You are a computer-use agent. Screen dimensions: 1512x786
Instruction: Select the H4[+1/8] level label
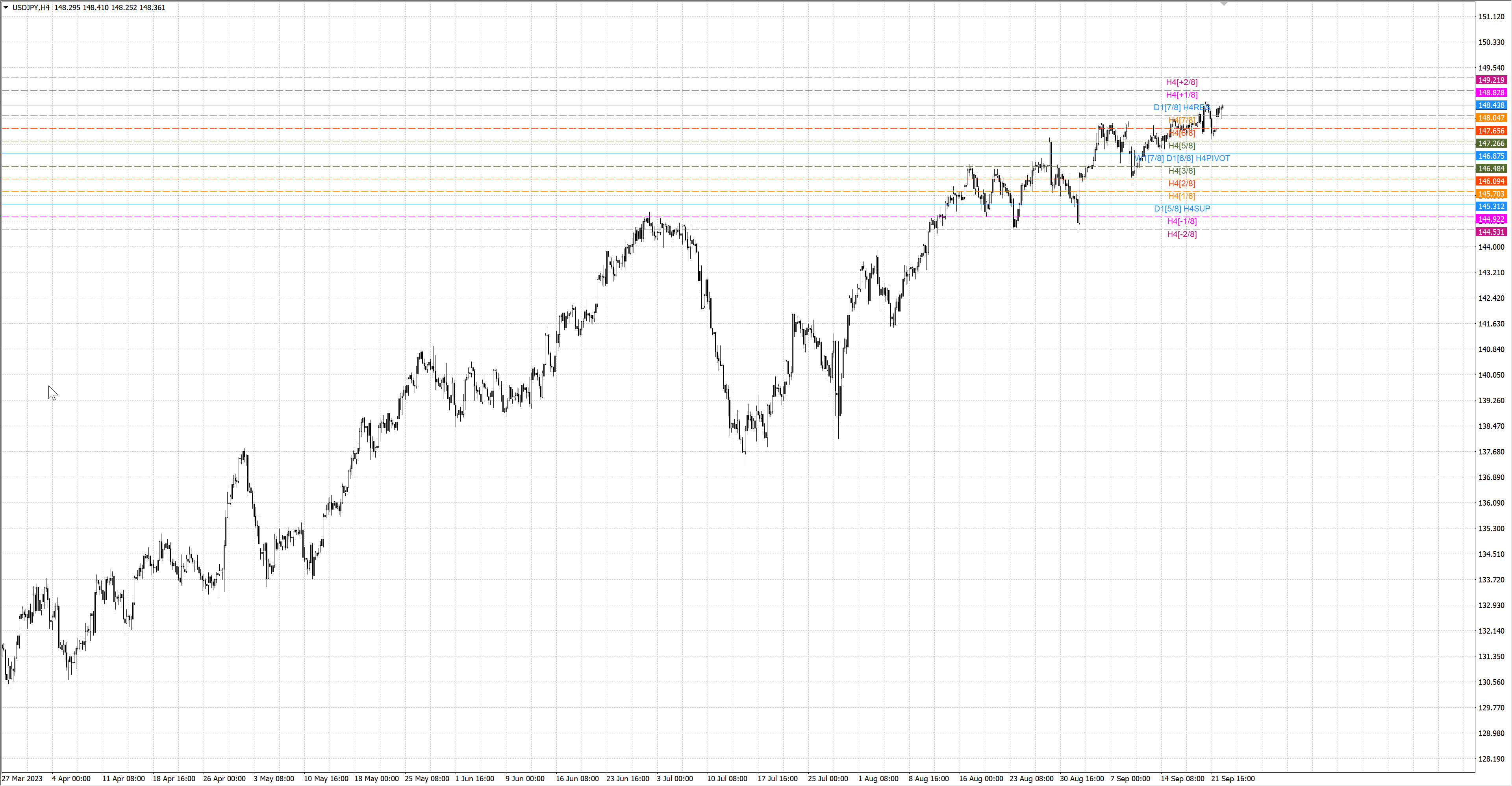tap(1182, 95)
